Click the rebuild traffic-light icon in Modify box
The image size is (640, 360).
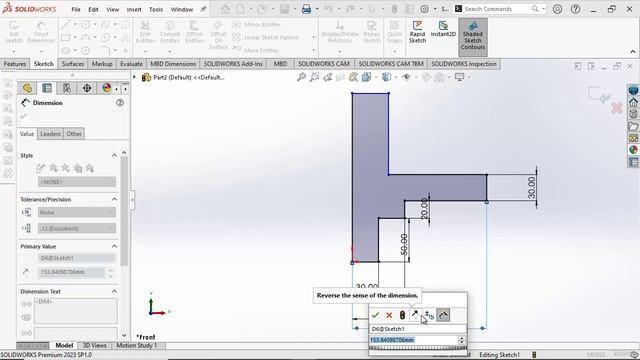coord(402,315)
